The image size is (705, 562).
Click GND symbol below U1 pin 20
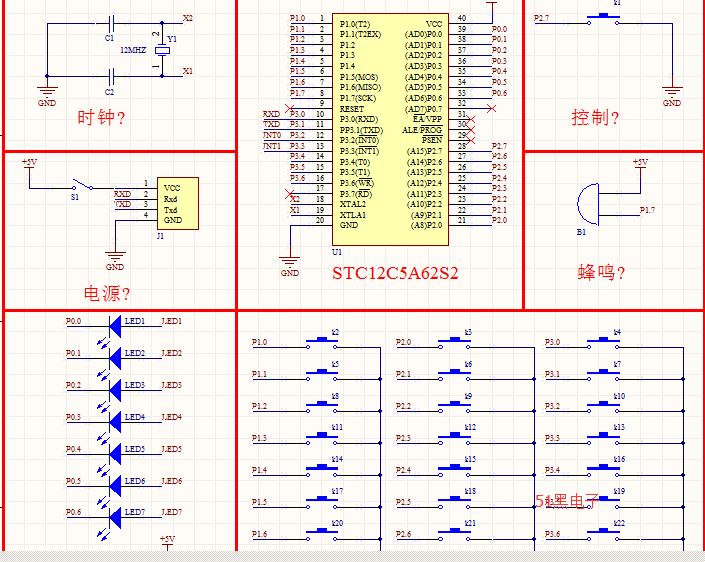click(290, 265)
